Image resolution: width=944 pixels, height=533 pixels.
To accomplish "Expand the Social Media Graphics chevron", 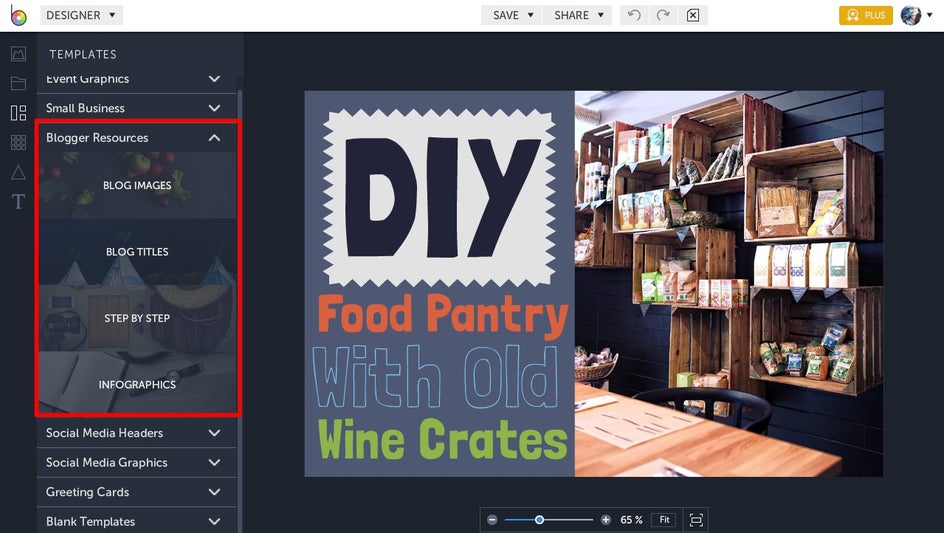I will 214,463.
